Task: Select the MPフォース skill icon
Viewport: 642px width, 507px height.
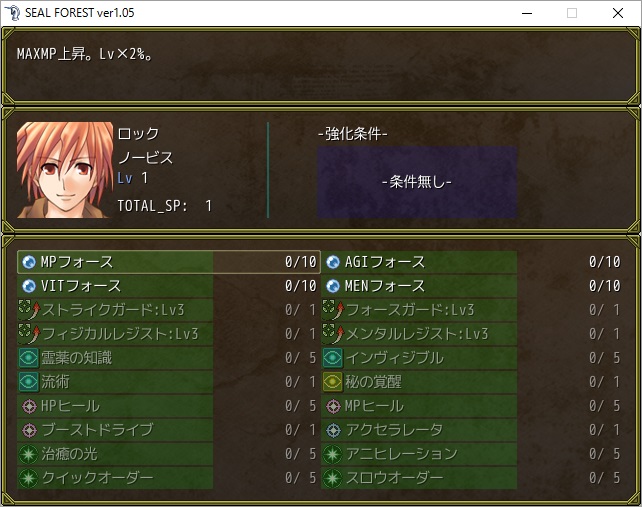Action: pos(29,262)
